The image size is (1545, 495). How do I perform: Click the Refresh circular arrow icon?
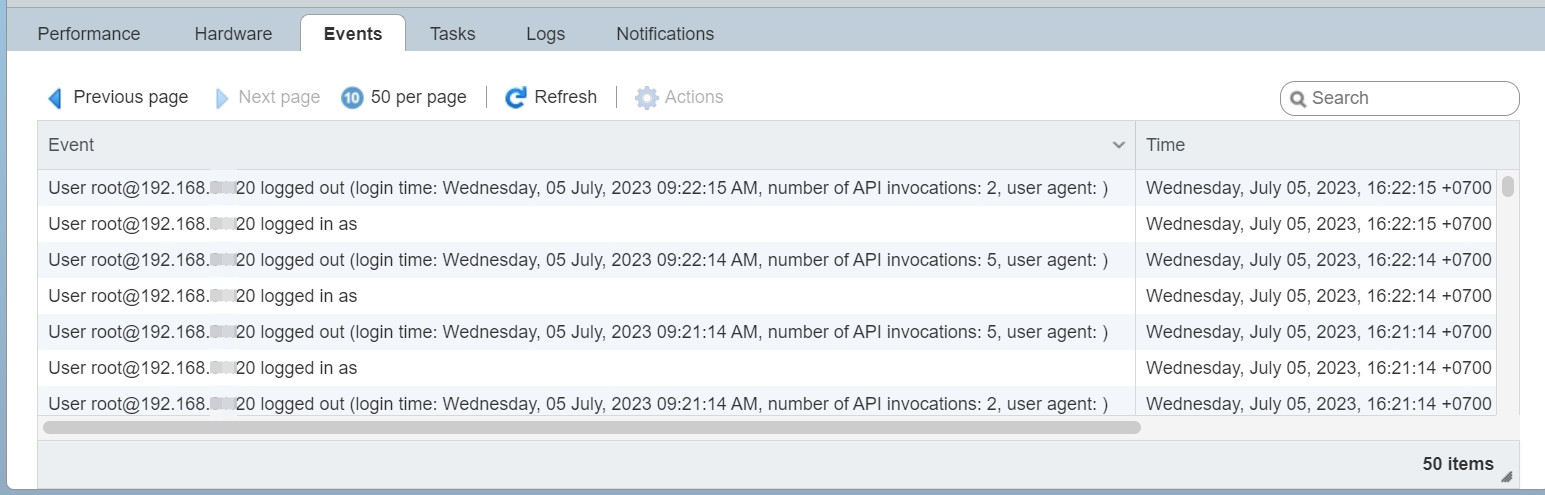click(x=516, y=98)
